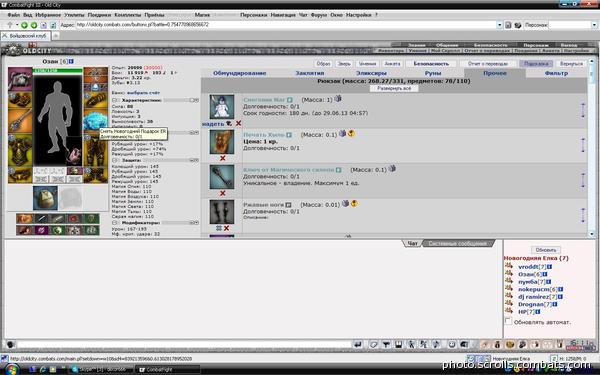Open the address bar dropdown arrow

tap(499, 25)
